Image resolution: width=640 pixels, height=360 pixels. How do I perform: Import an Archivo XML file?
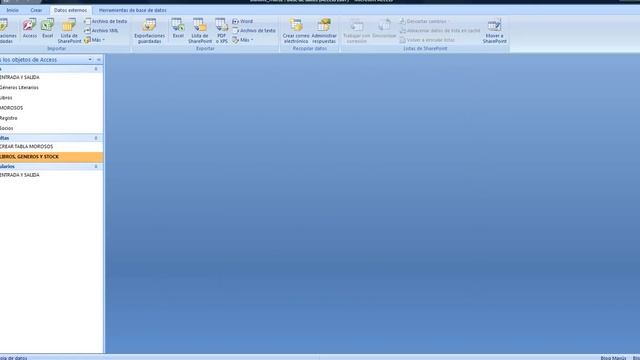coord(101,31)
